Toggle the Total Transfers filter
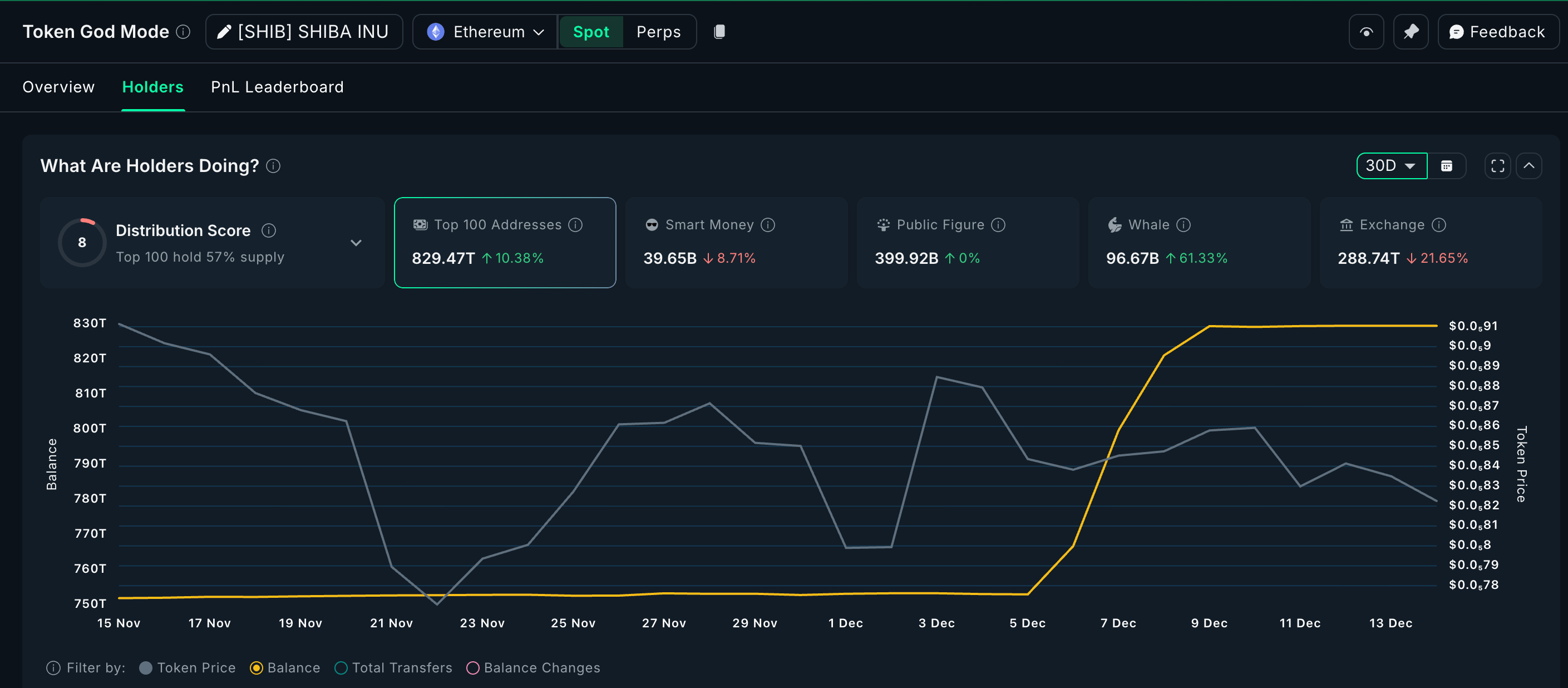Image resolution: width=1568 pixels, height=688 pixels. coord(341,668)
